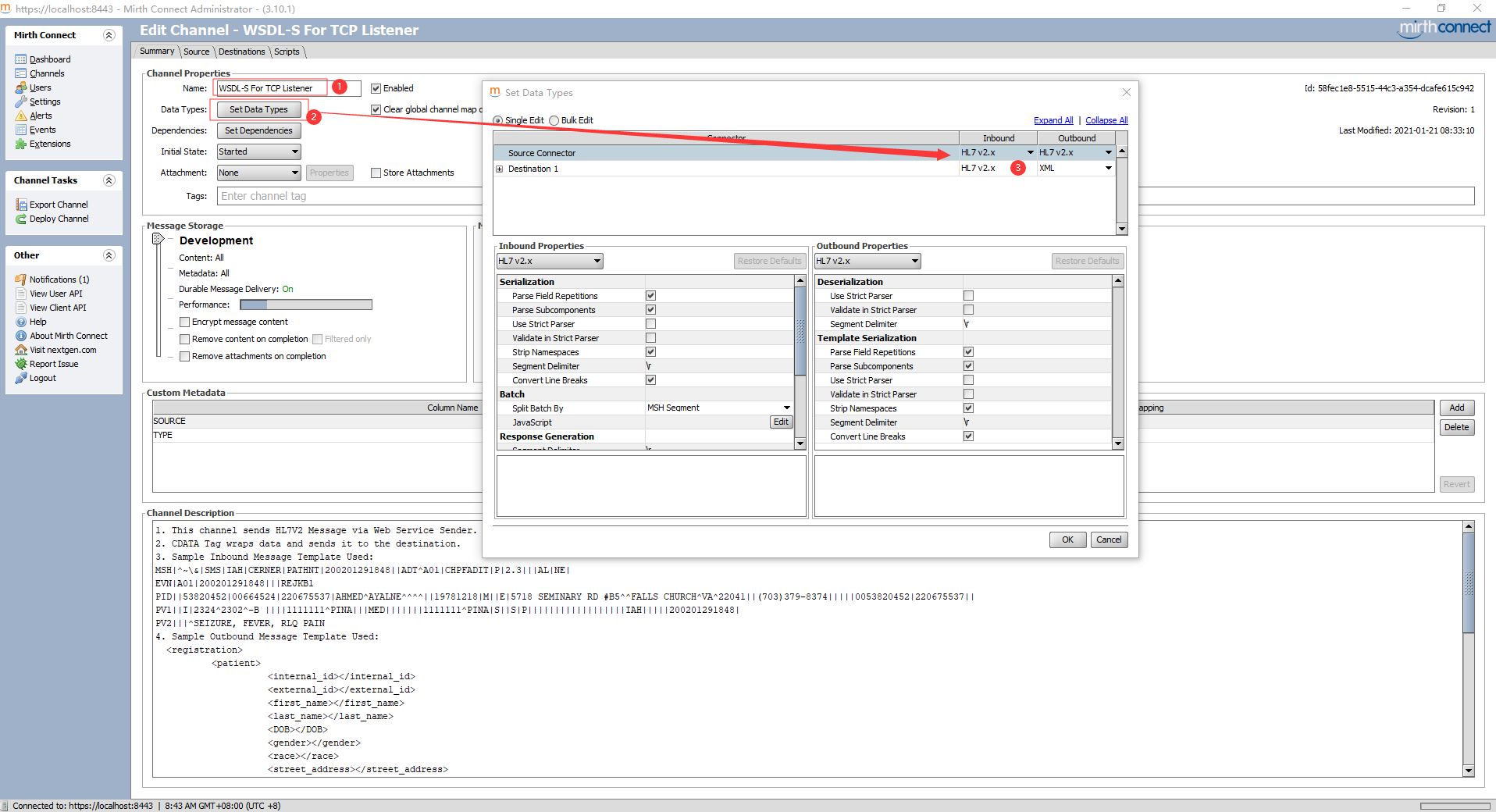Open Outbound Properties HL7 v2.x dropdown
The height and width of the screenshot is (812, 1496).
click(x=867, y=261)
